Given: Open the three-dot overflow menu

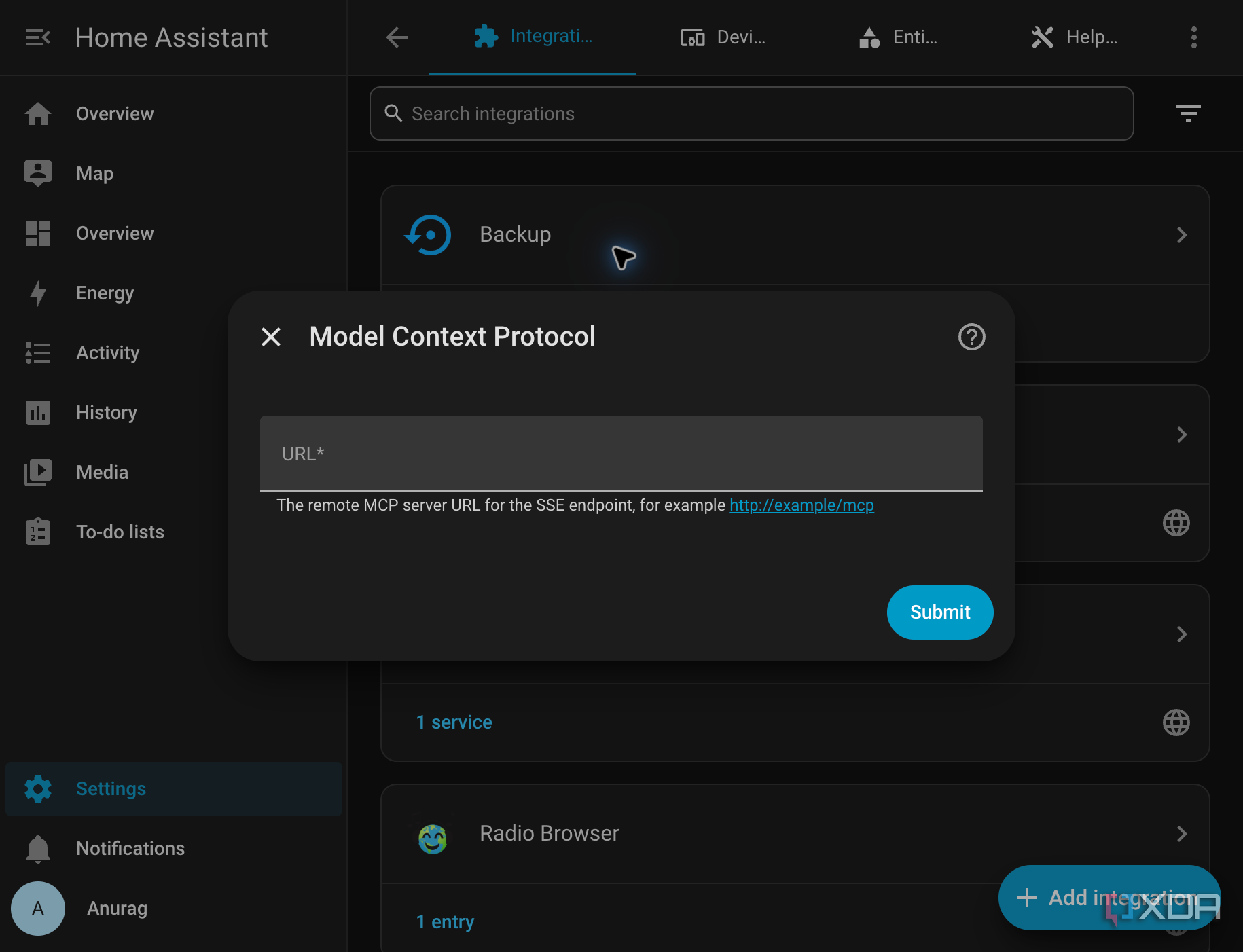Looking at the screenshot, I should 1193,37.
